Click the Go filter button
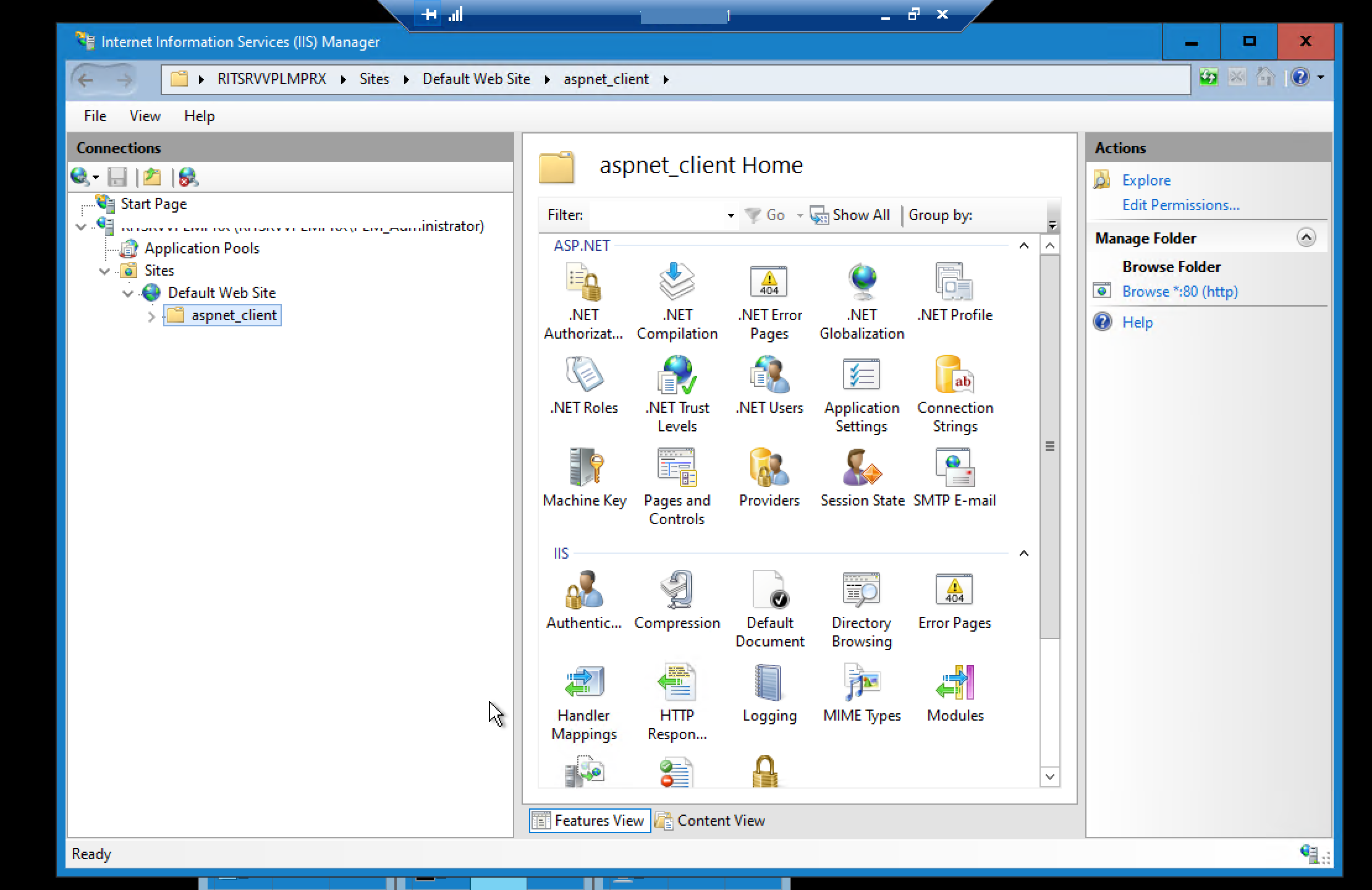 (x=764, y=215)
